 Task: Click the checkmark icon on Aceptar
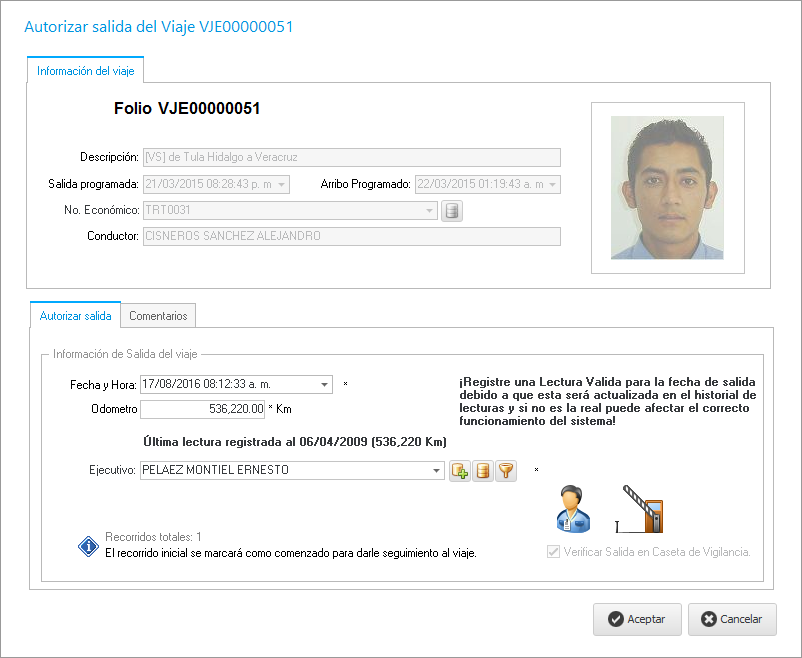617,619
